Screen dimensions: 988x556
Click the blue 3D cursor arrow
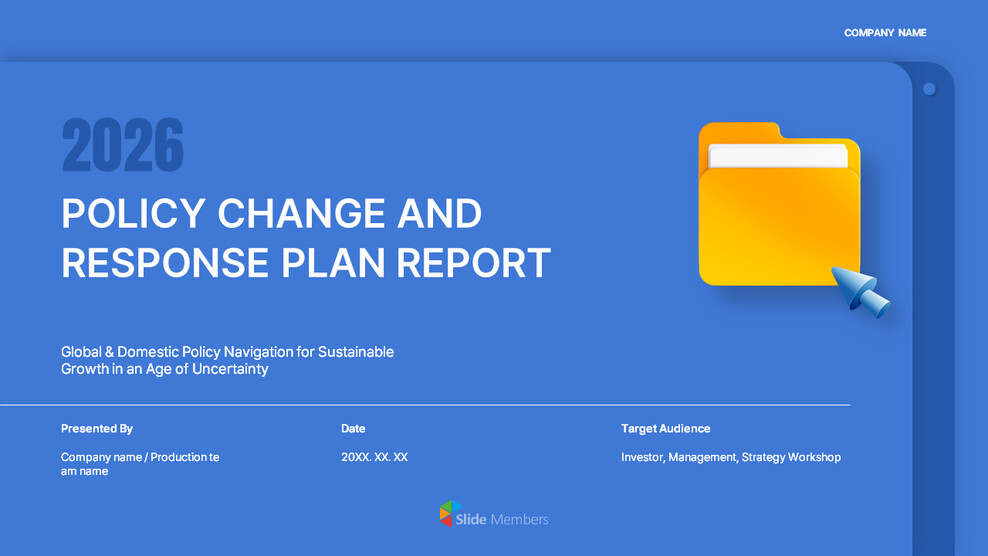click(x=861, y=292)
